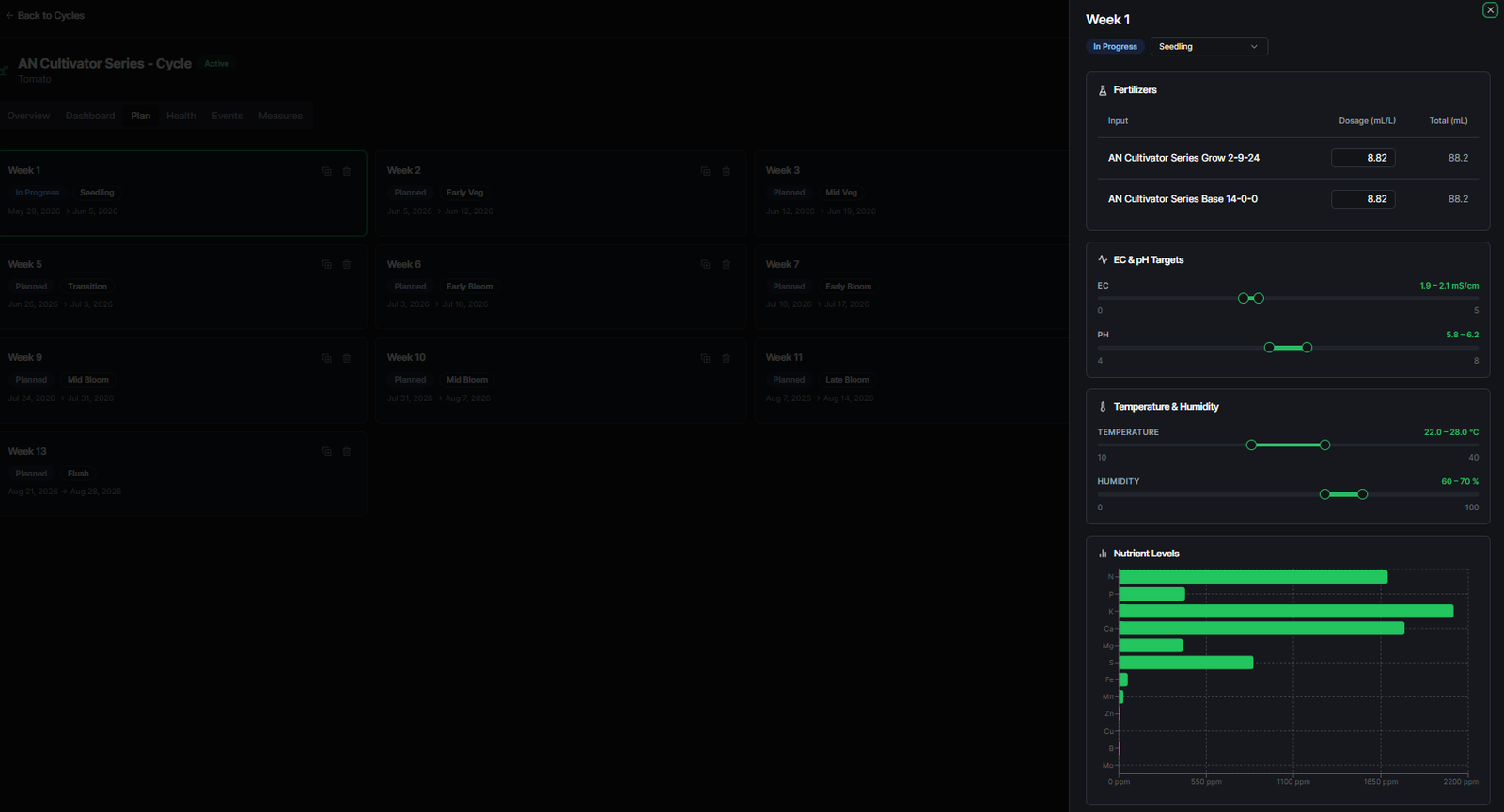The width and height of the screenshot is (1504, 812).
Task: Click the EC & pH Targets pulse icon
Action: (1103, 259)
